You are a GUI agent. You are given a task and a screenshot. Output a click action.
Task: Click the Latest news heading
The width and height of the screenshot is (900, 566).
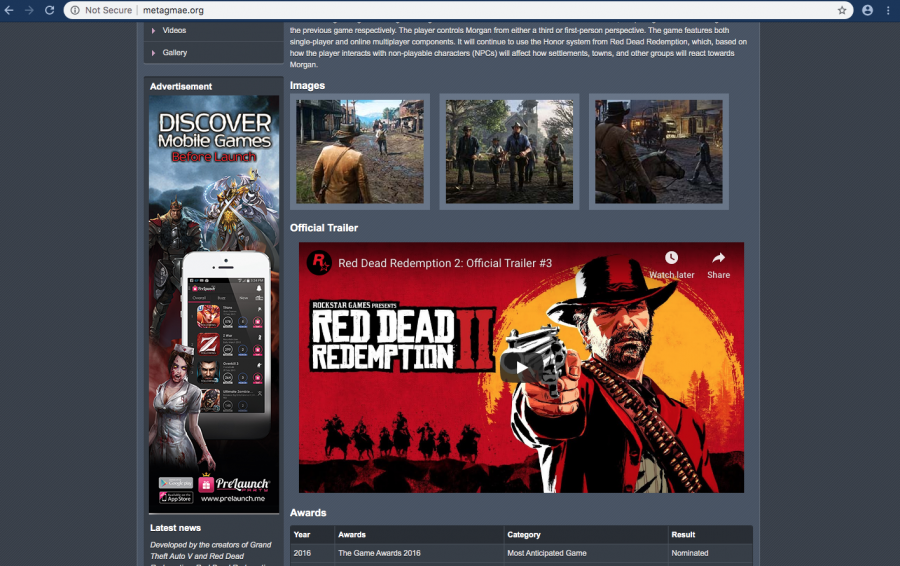[x=176, y=528]
